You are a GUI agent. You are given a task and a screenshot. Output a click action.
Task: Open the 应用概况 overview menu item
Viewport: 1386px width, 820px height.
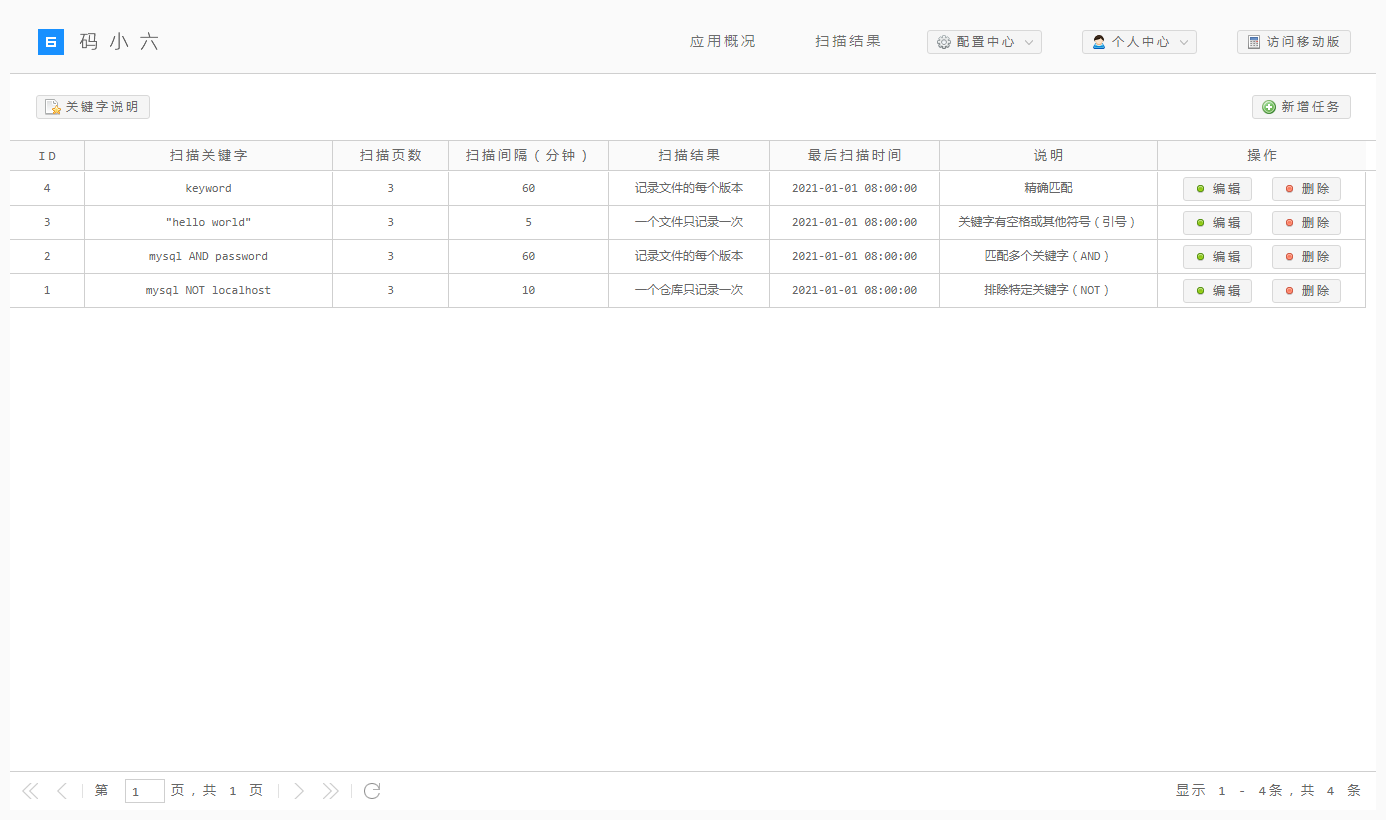pyautogui.click(x=723, y=42)
